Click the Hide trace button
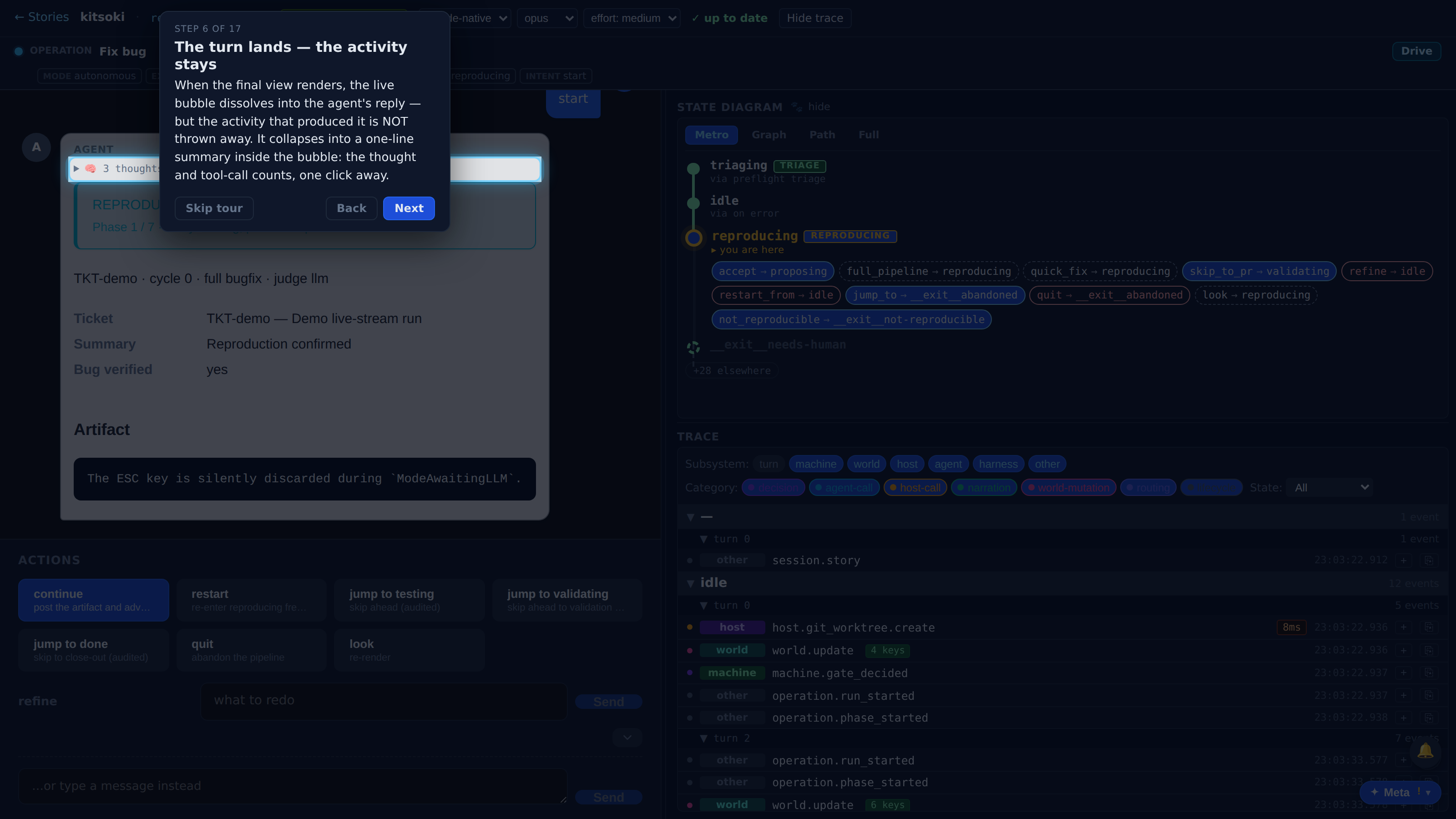 click(x=814, y=18)
